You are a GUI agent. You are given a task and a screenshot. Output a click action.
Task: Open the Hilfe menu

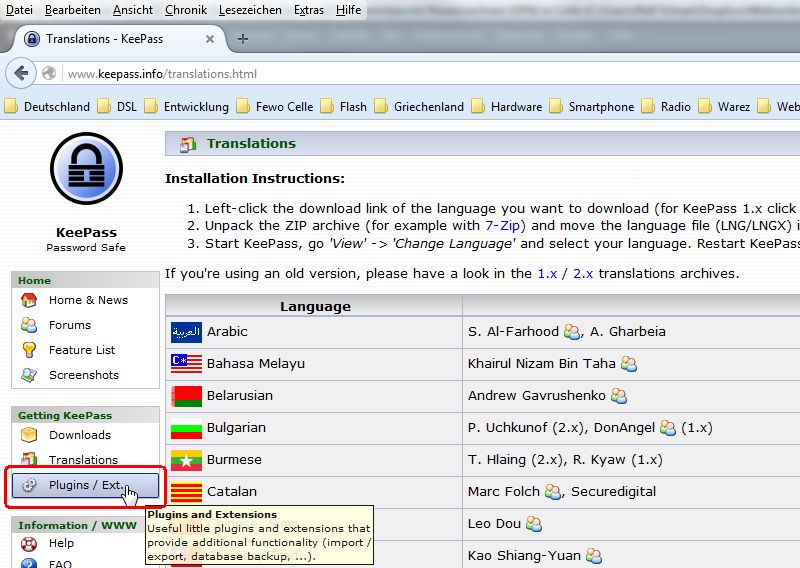coord(348,10)
